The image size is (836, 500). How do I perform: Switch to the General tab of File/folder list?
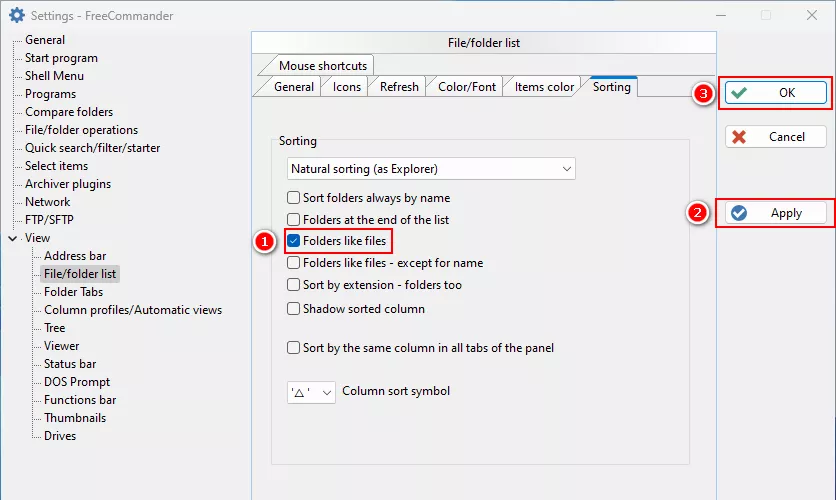[x=293, y=87]
